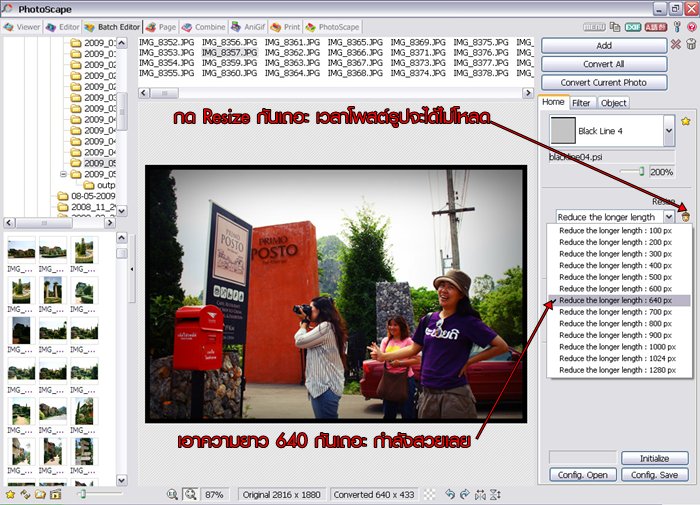Click the folder options icon in bottom bar

click(55, 494)
